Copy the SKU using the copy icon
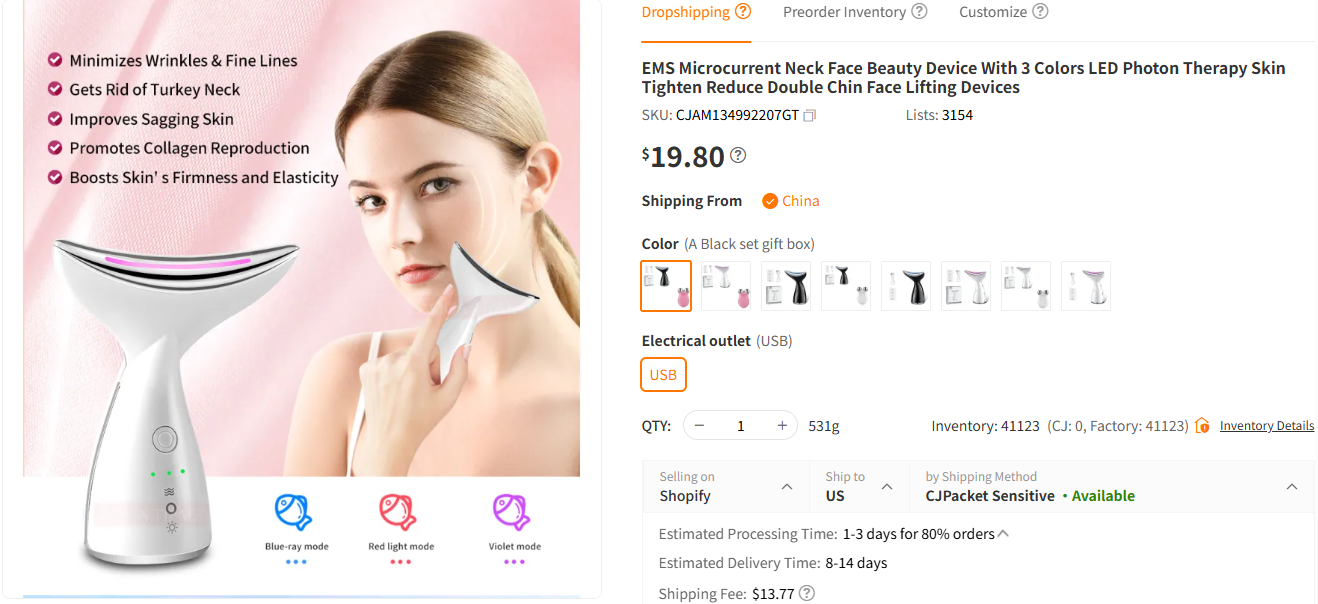Screen dimensions: 1318x604 pyautogui.click(x=809, y=115)
